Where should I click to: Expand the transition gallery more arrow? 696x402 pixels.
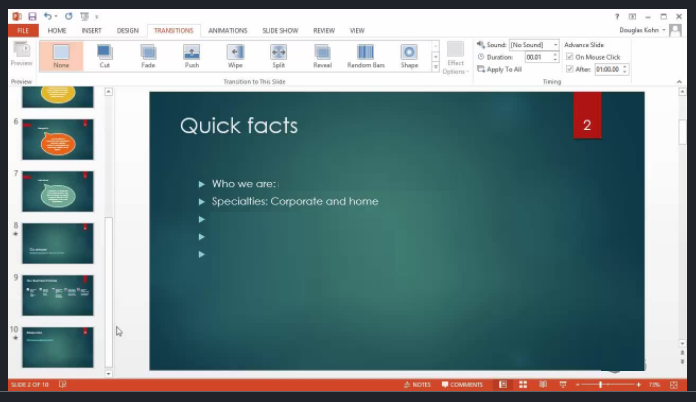pos(435,69)
